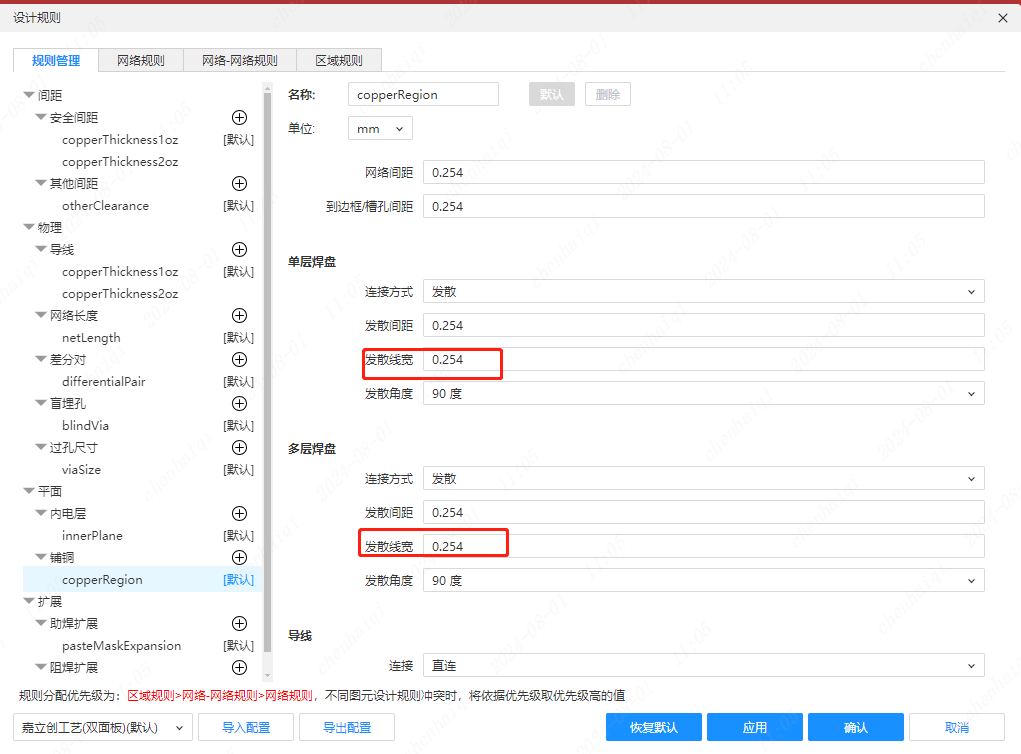Click the plus icon next to 过孔尺寸
The height and width of the screenshot is (754, 1021).
(239, 448)
